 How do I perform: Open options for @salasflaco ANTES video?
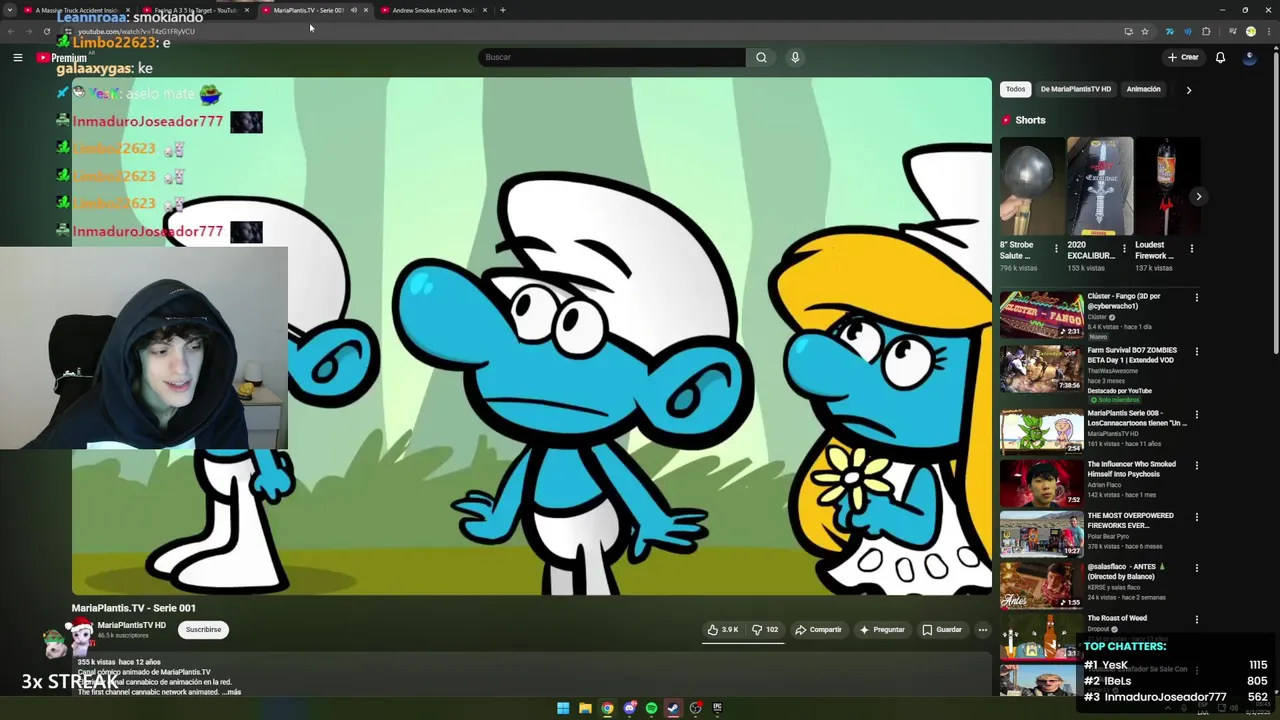(x=1196, y=568)
